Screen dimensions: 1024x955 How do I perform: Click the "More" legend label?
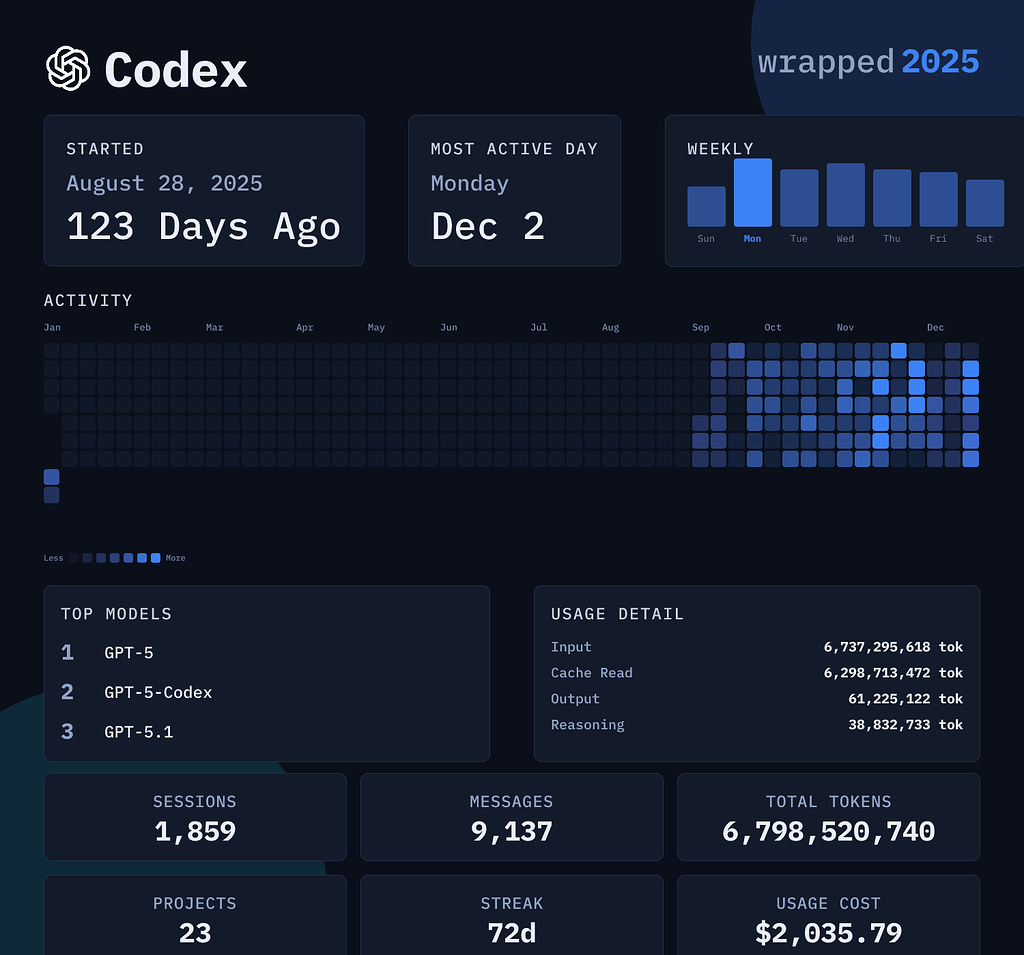[x=176, y=558]
